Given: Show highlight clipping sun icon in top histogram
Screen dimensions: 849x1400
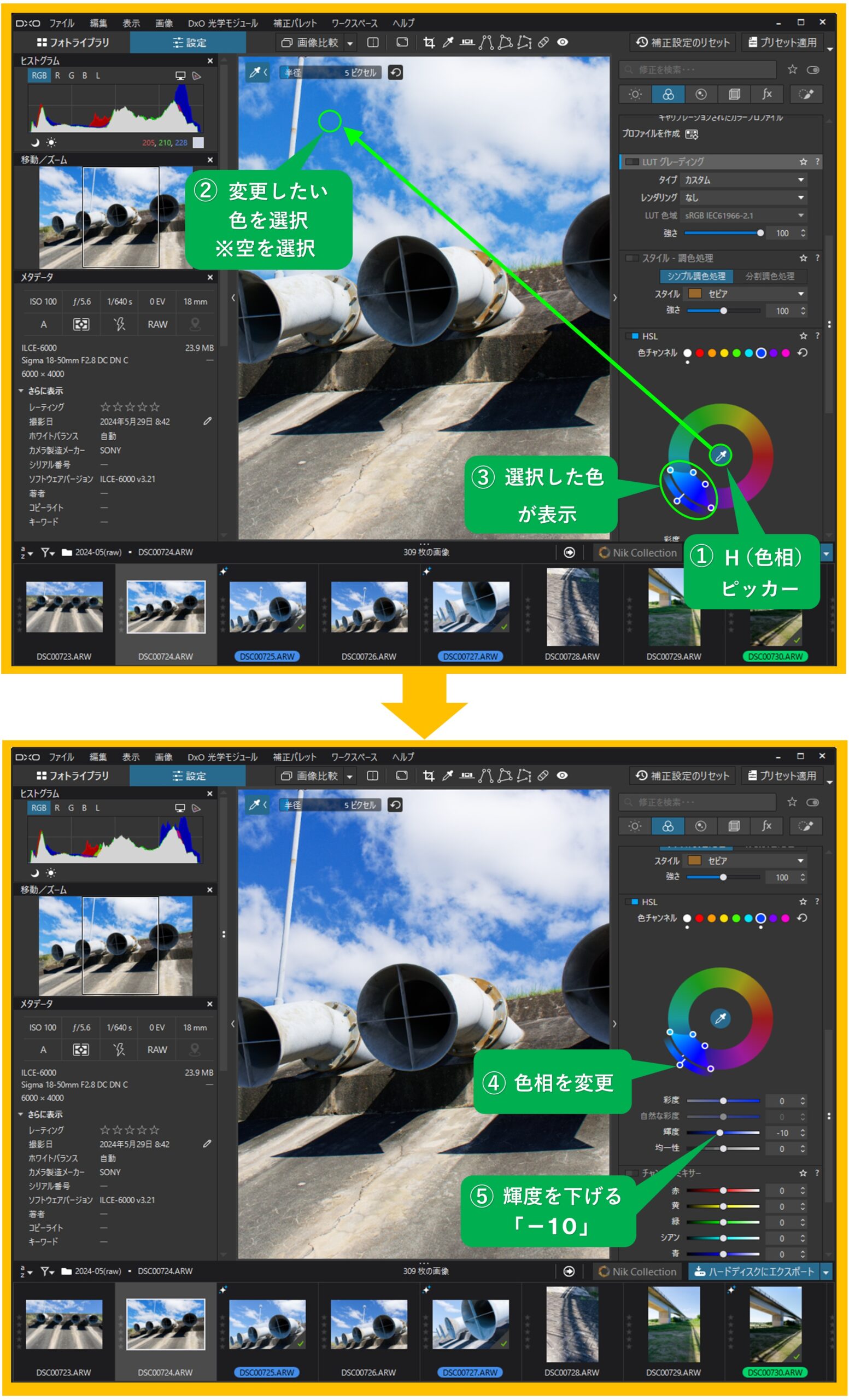Looking at the screenshot, I should pyautogui.click(x=51, y=142).
